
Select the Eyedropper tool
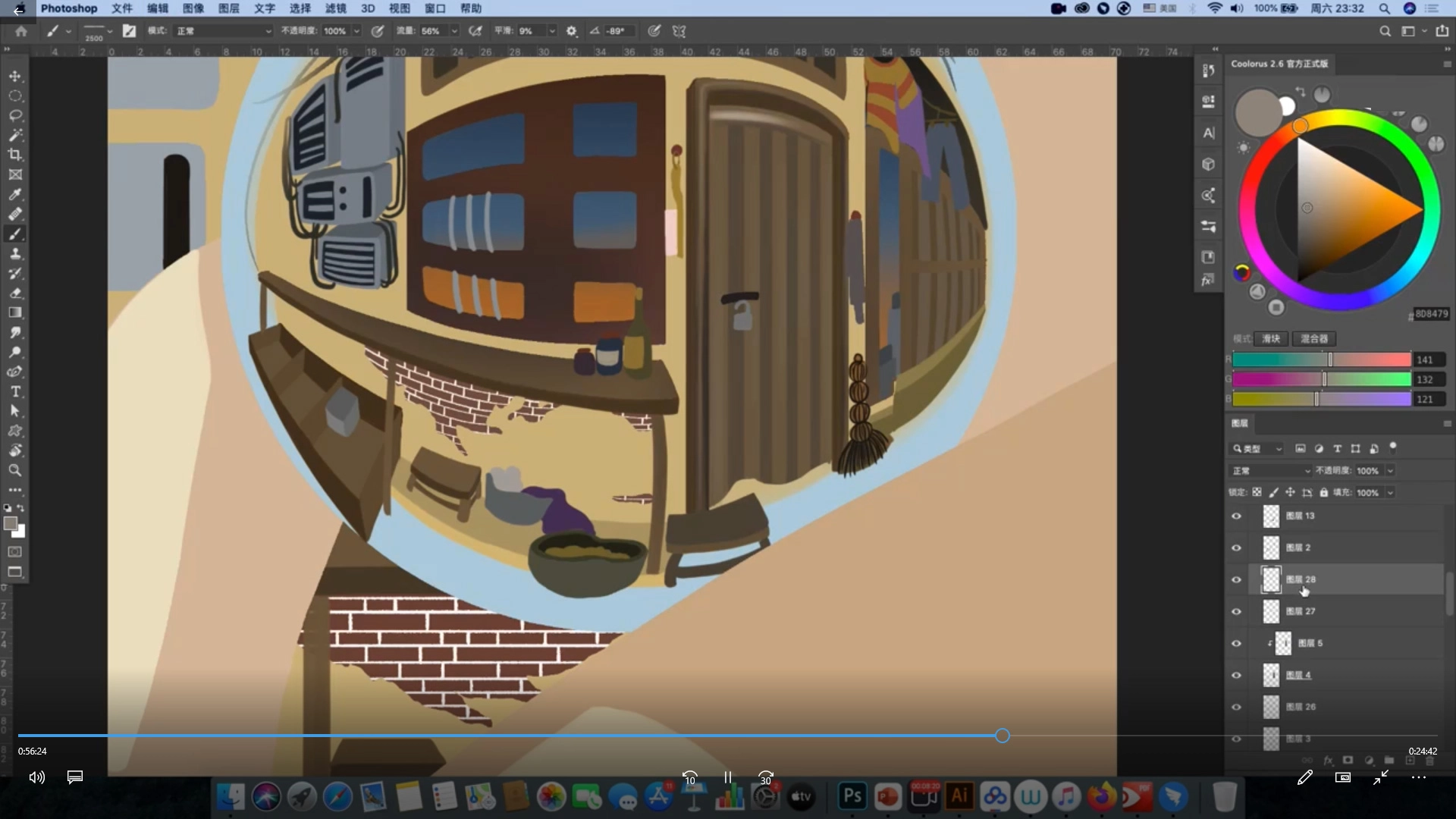pos(15,194)
